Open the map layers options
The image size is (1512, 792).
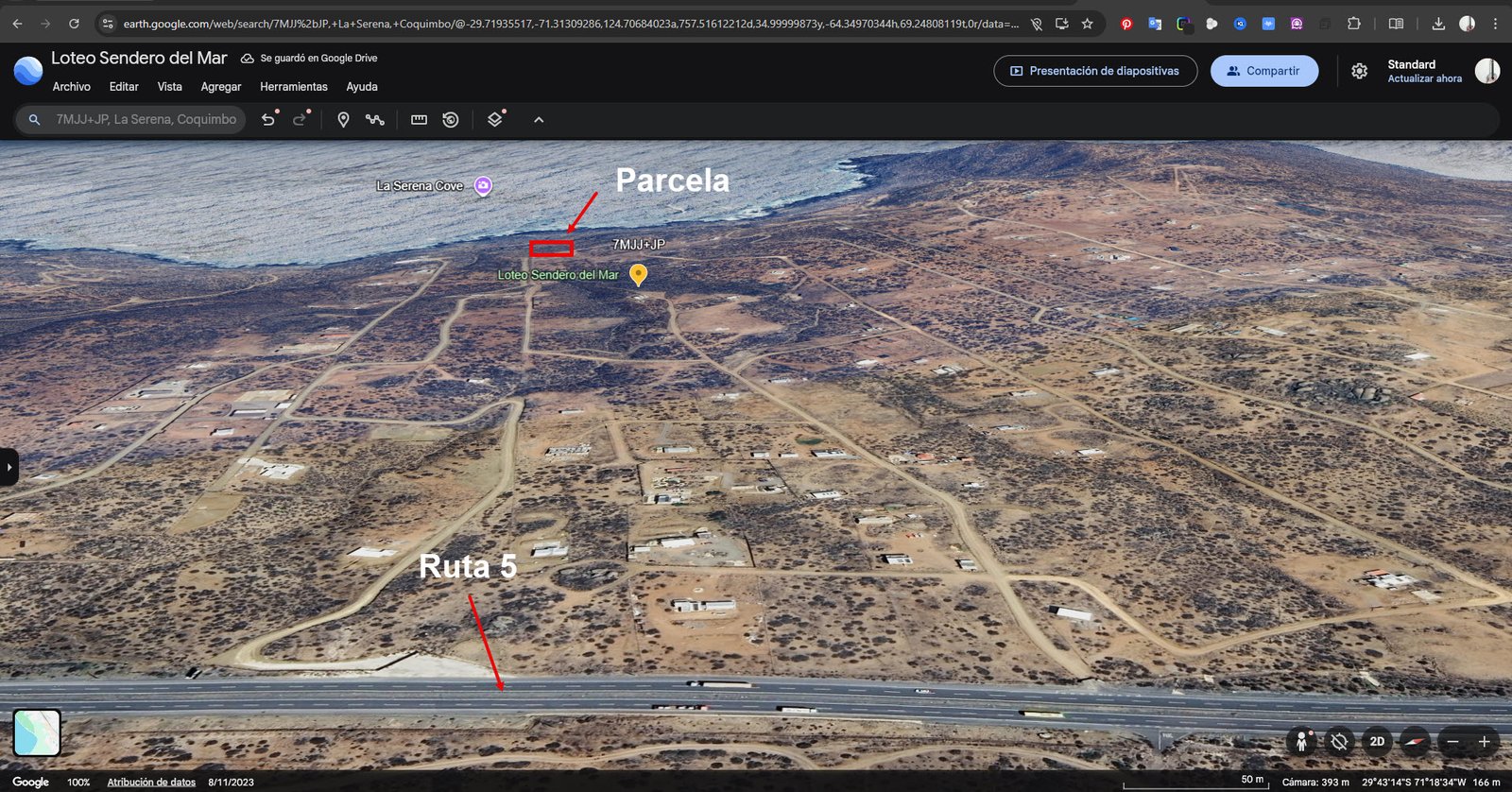pos(494,120)
